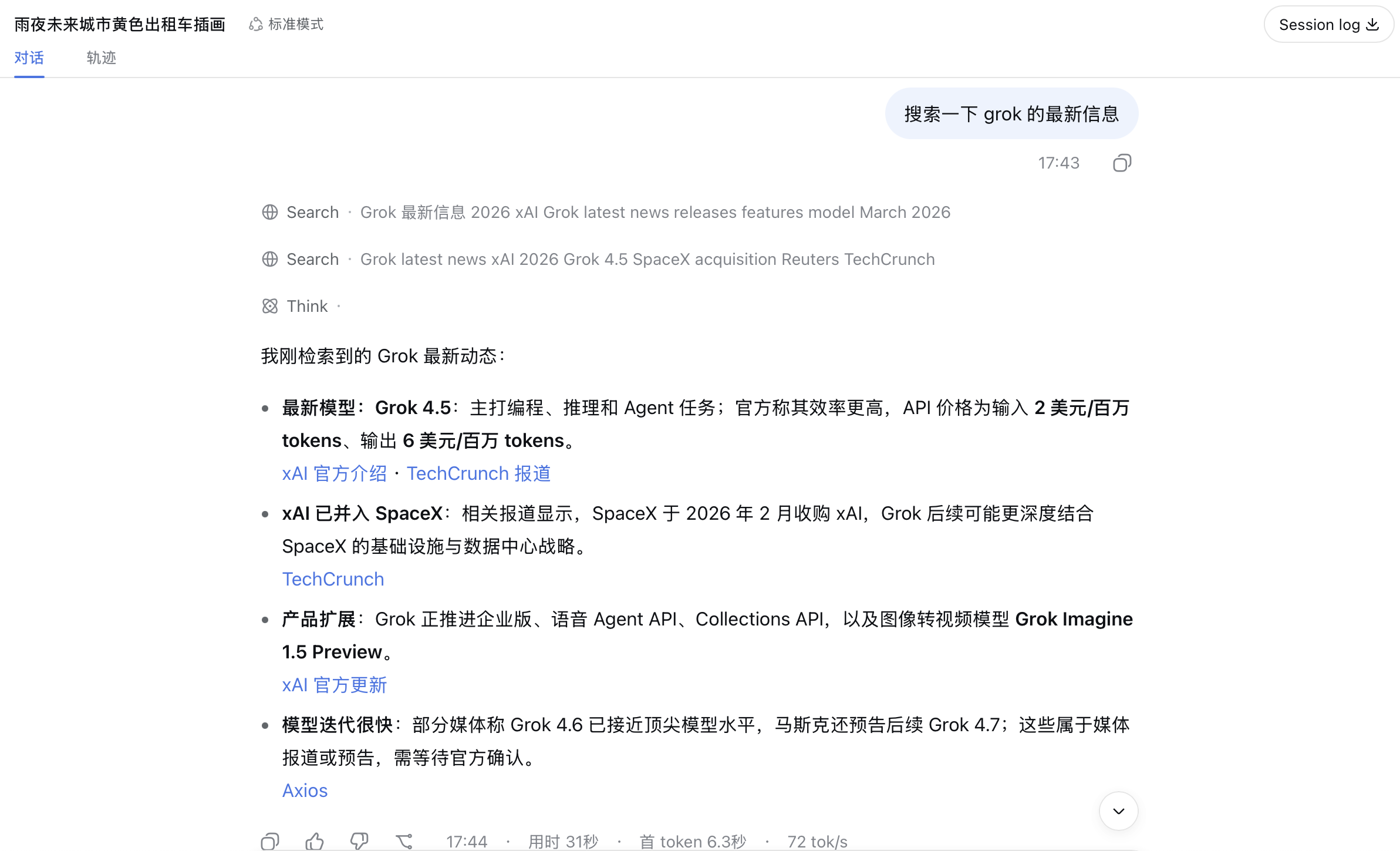The height and width of the screenshot is (851, 1400).
Task: Click the user message 搜索一下 grok 的最新信息
Action: [1012, 113]
